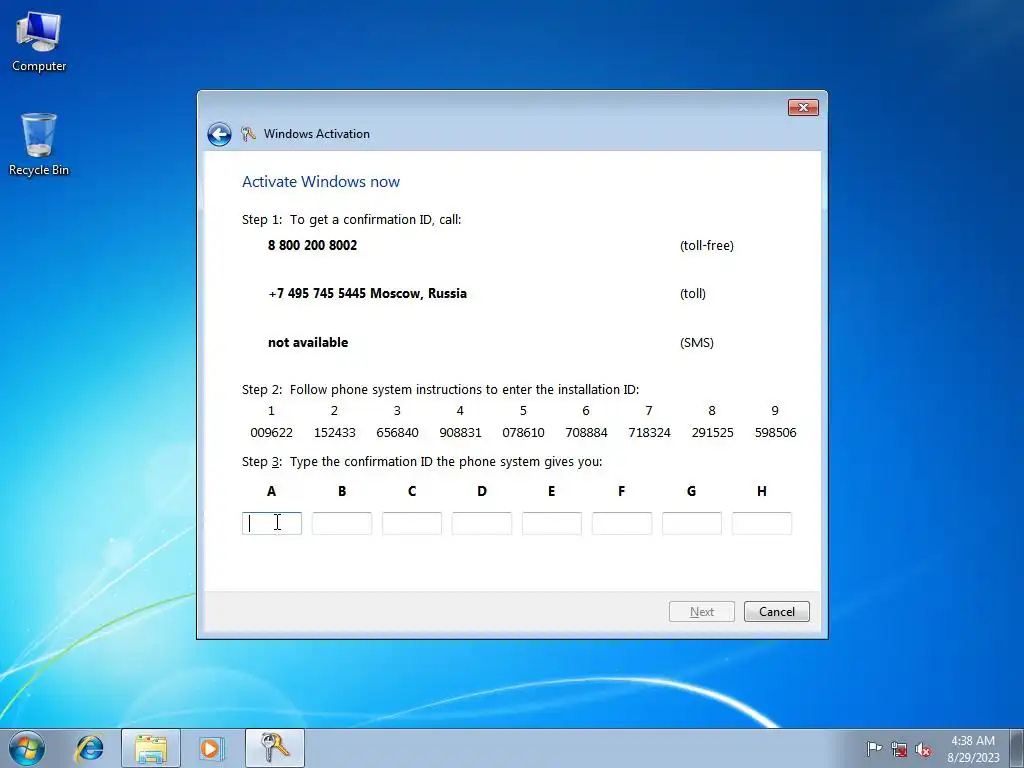This screenshot has height=768, width=1024.
Task: Go back using the blue arrow button
Action: 219,134
